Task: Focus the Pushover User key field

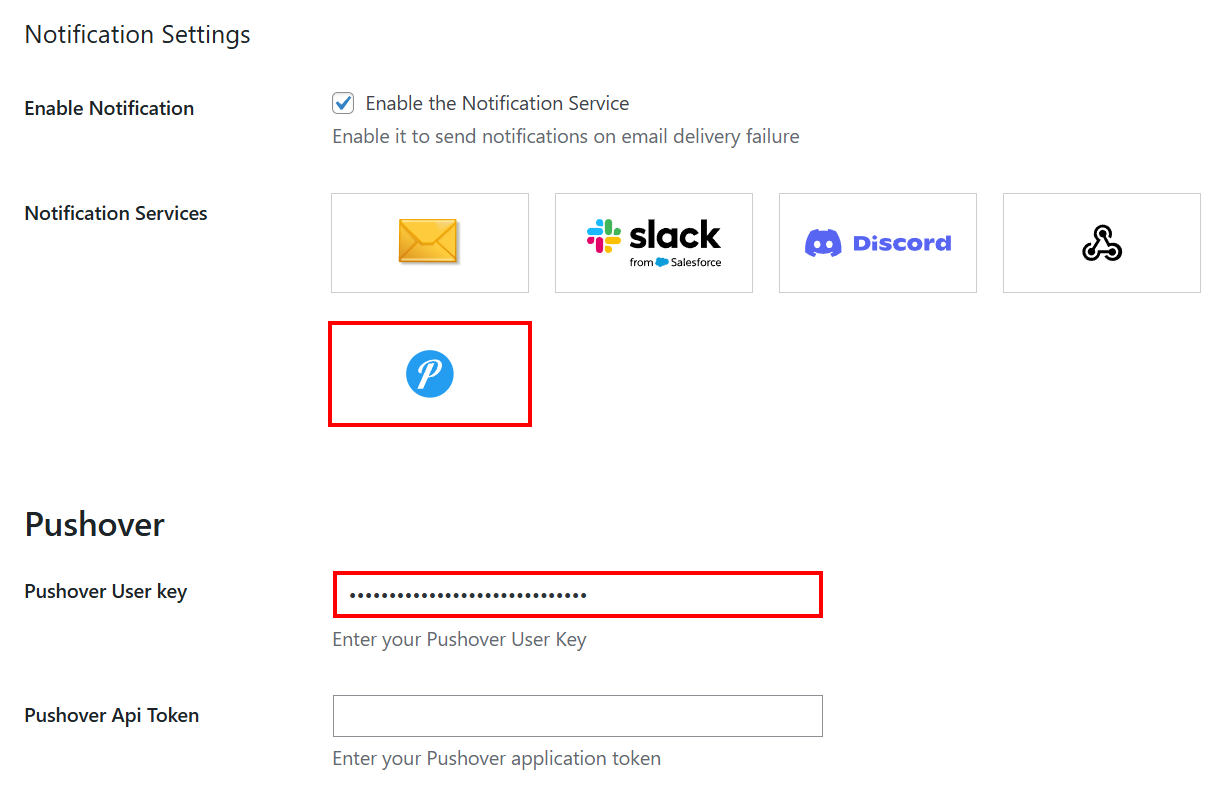Action: pyautogui.click(x=577, y=595)
